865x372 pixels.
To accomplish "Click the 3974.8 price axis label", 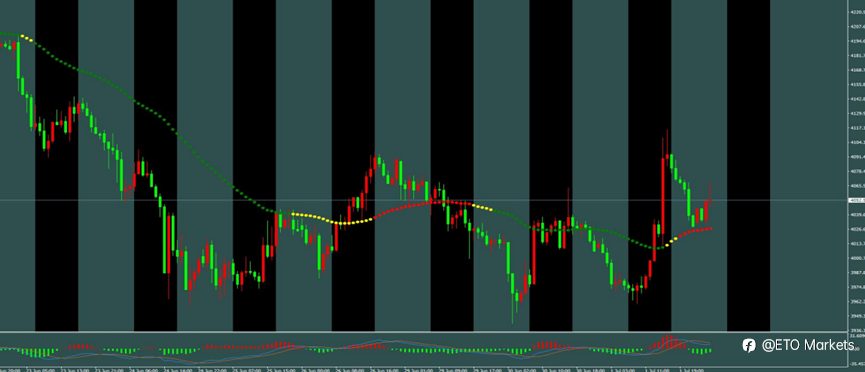I will point(858,287).
